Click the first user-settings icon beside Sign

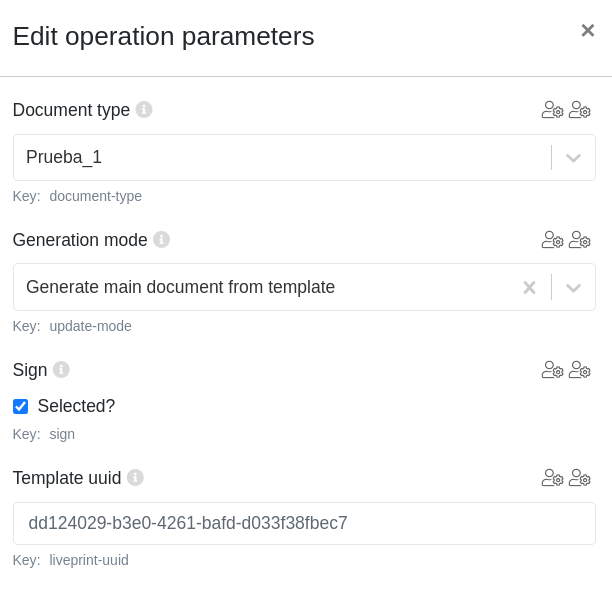tap(552, 370)
